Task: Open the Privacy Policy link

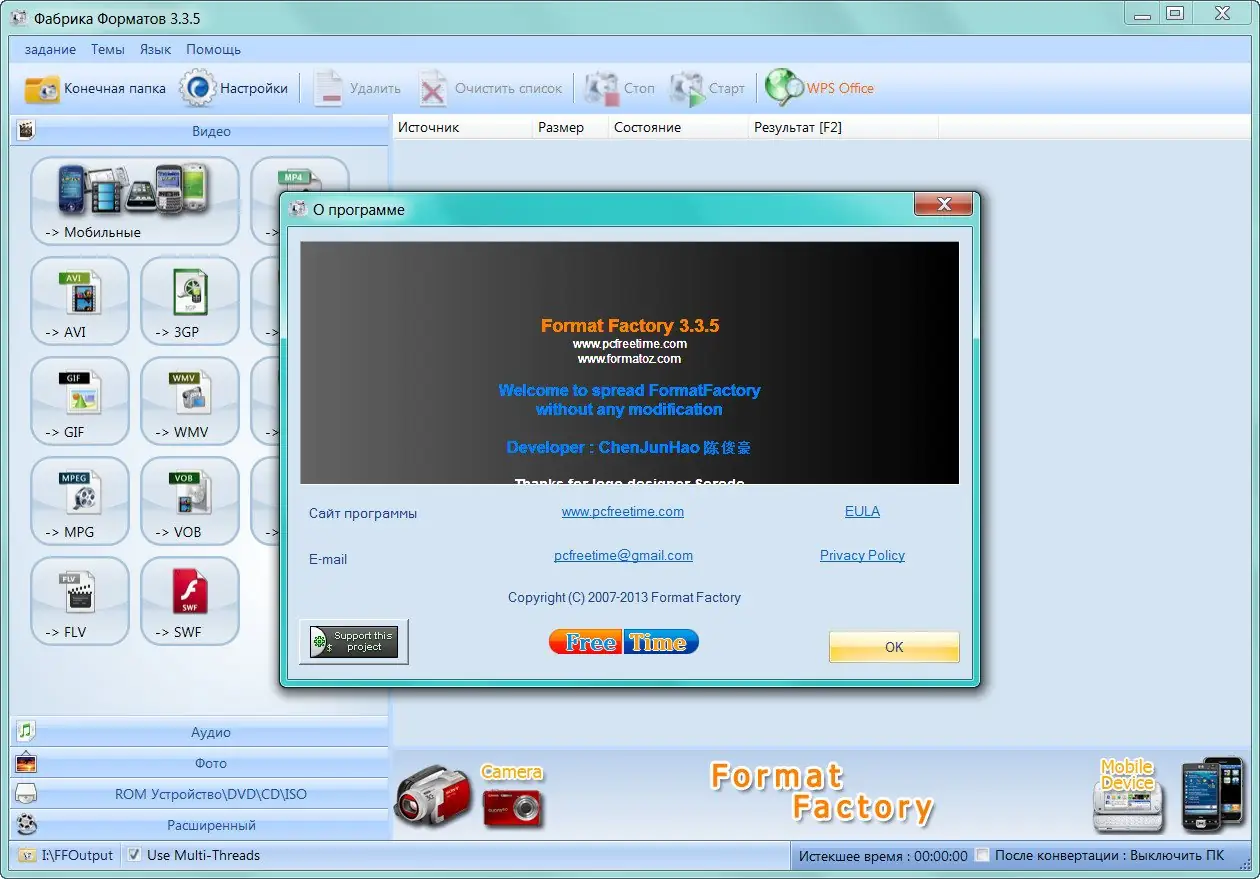Action: 862,555
